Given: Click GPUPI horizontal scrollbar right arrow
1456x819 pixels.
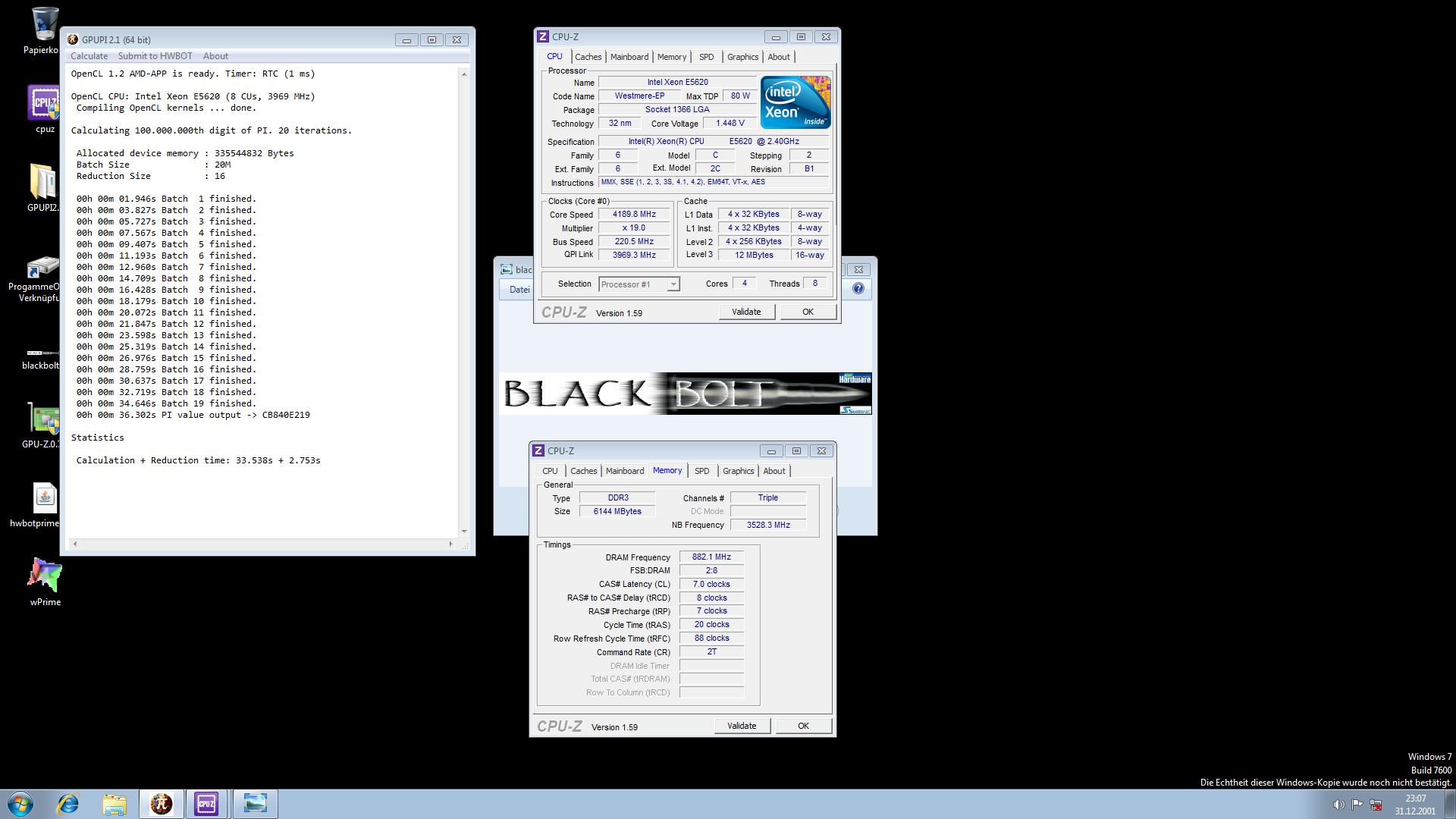Looking at the screenshot, I should 450,544.
